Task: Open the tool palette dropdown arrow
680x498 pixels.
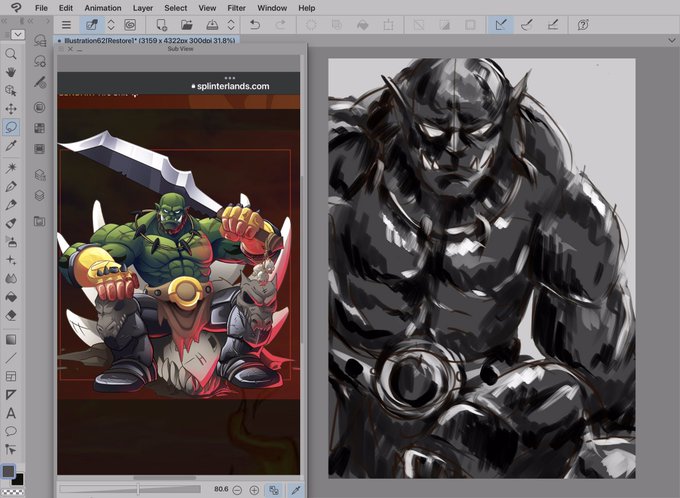Action: tap(18, 34)
